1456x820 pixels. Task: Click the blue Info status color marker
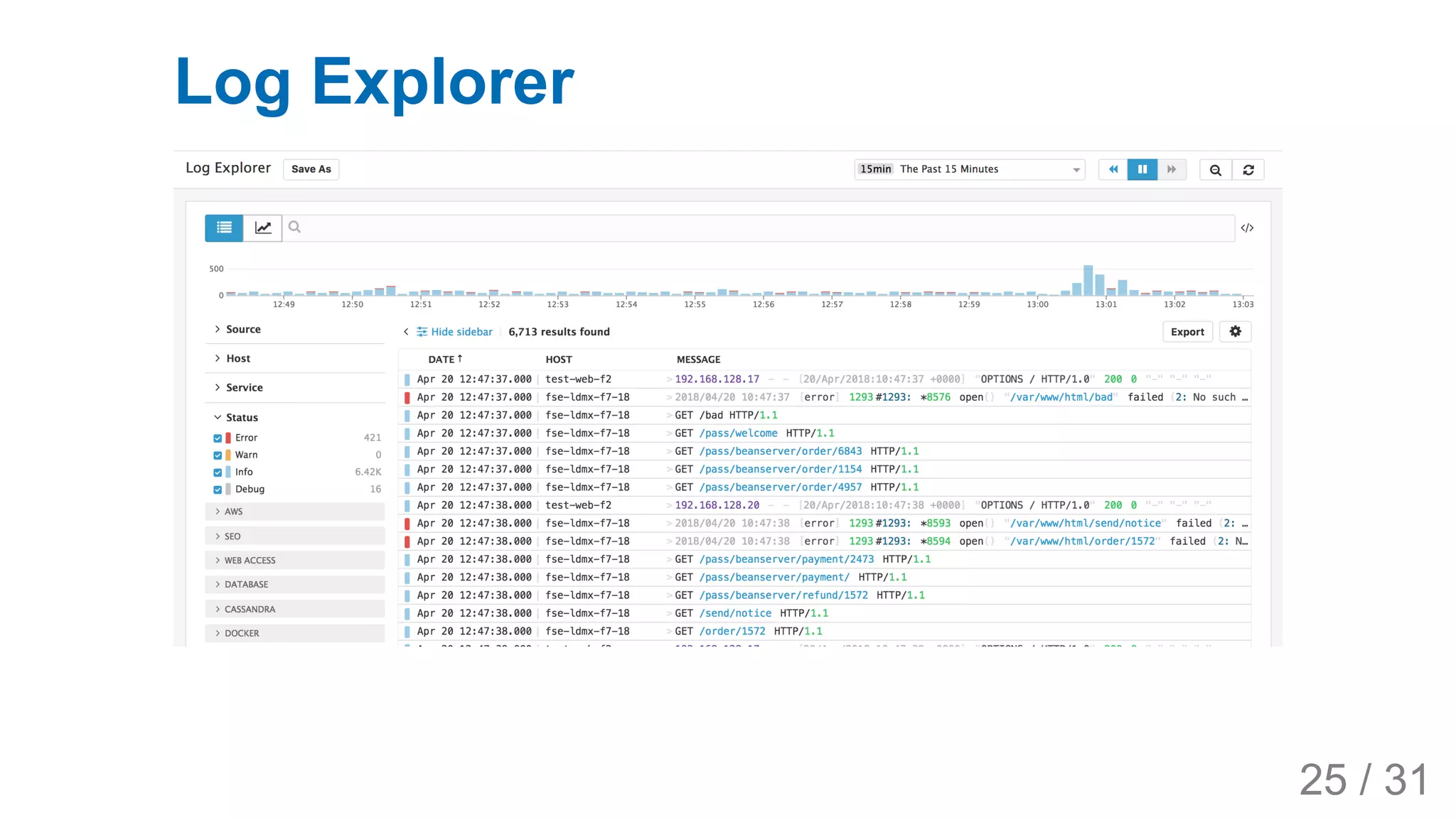click(x=228, y=472)
